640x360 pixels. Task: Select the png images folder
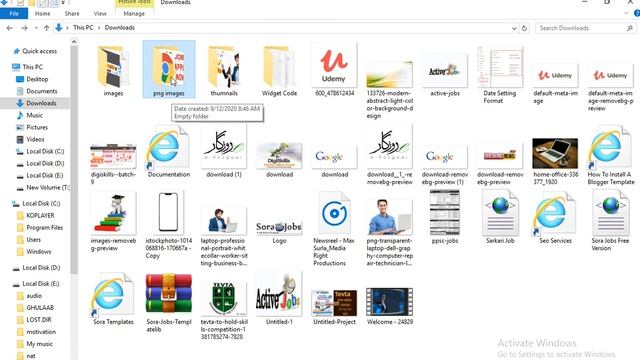[169, 69]
